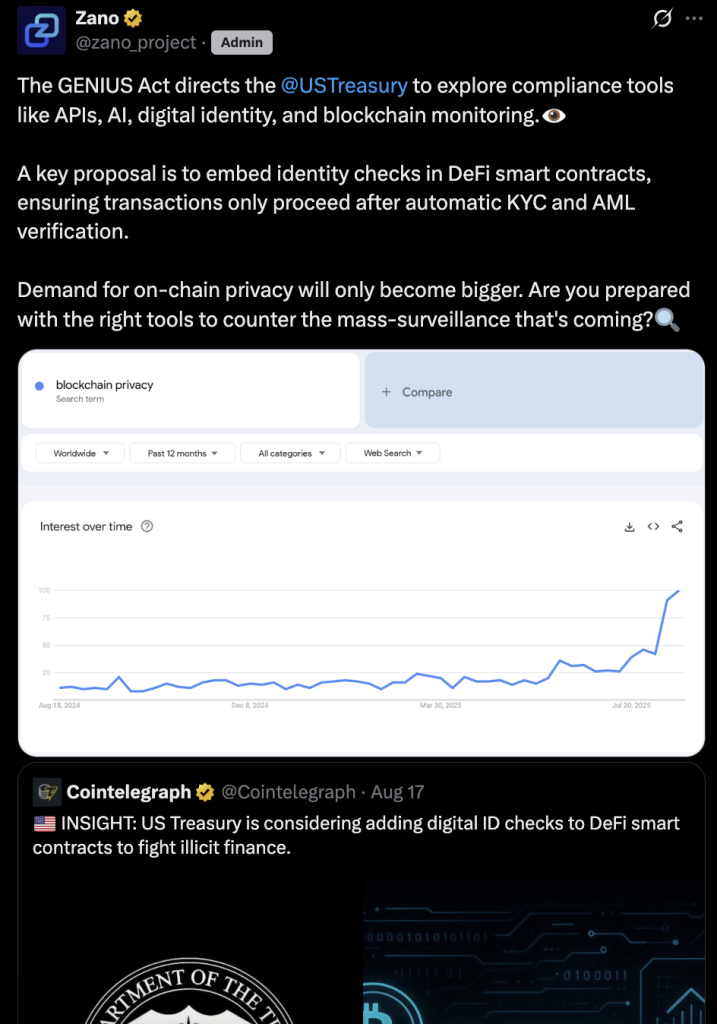Open the Zano profile avatar
This screenshot has width=717, height=1024.
click(x=41, y=30)
